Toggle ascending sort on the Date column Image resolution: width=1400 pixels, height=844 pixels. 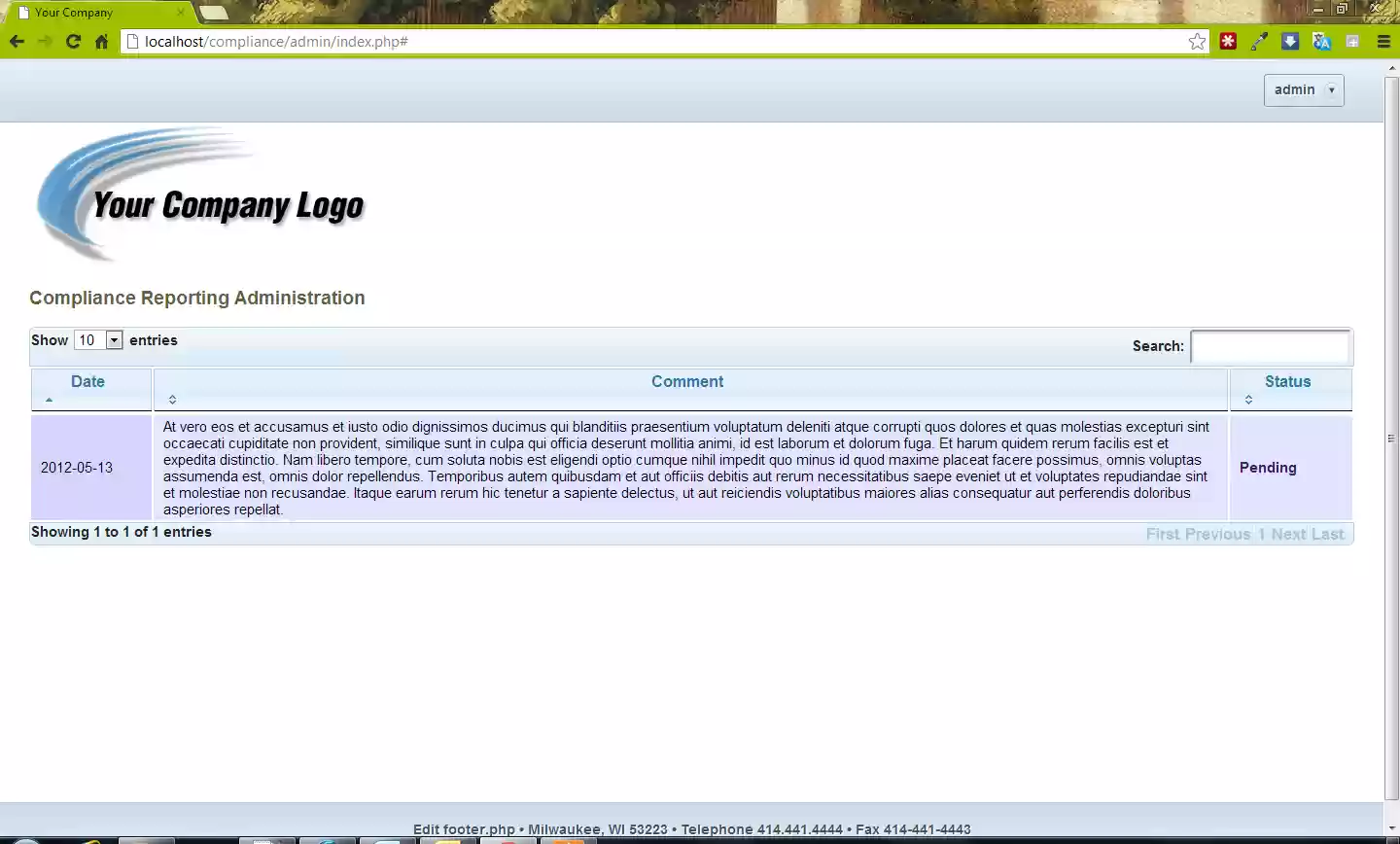pos(87,389)
